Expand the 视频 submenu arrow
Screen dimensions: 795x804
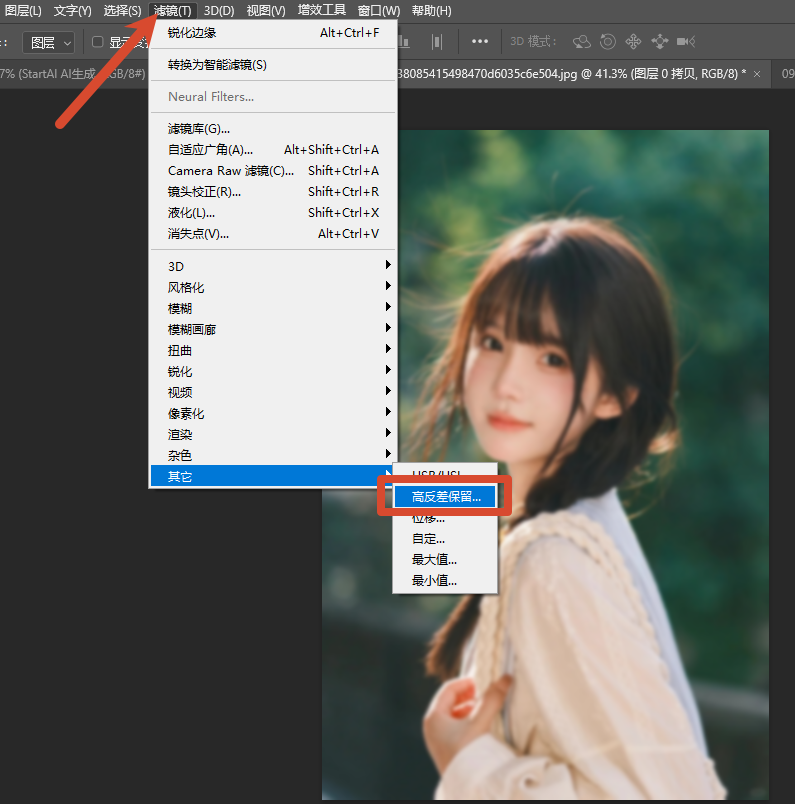click(x=388, y=391)
